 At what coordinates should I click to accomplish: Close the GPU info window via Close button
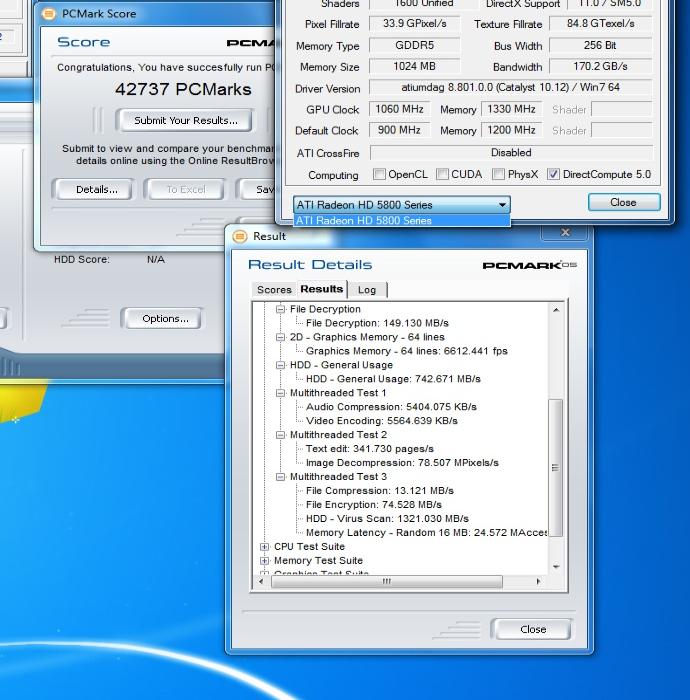coord(623,203)
